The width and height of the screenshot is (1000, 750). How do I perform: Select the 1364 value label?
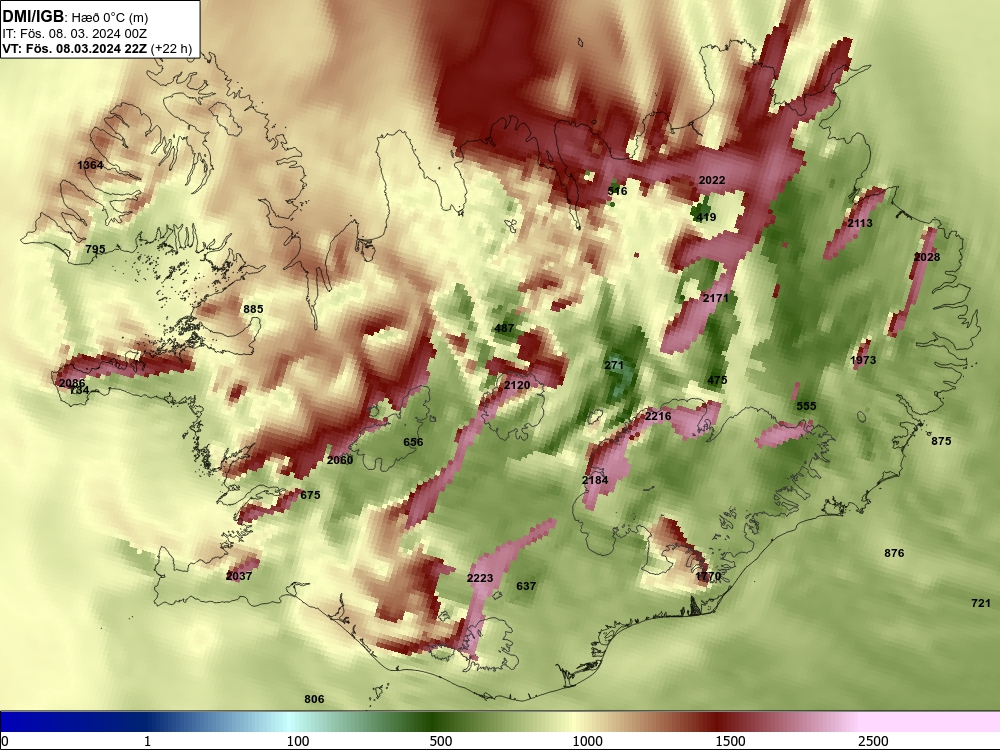(90, 165)
